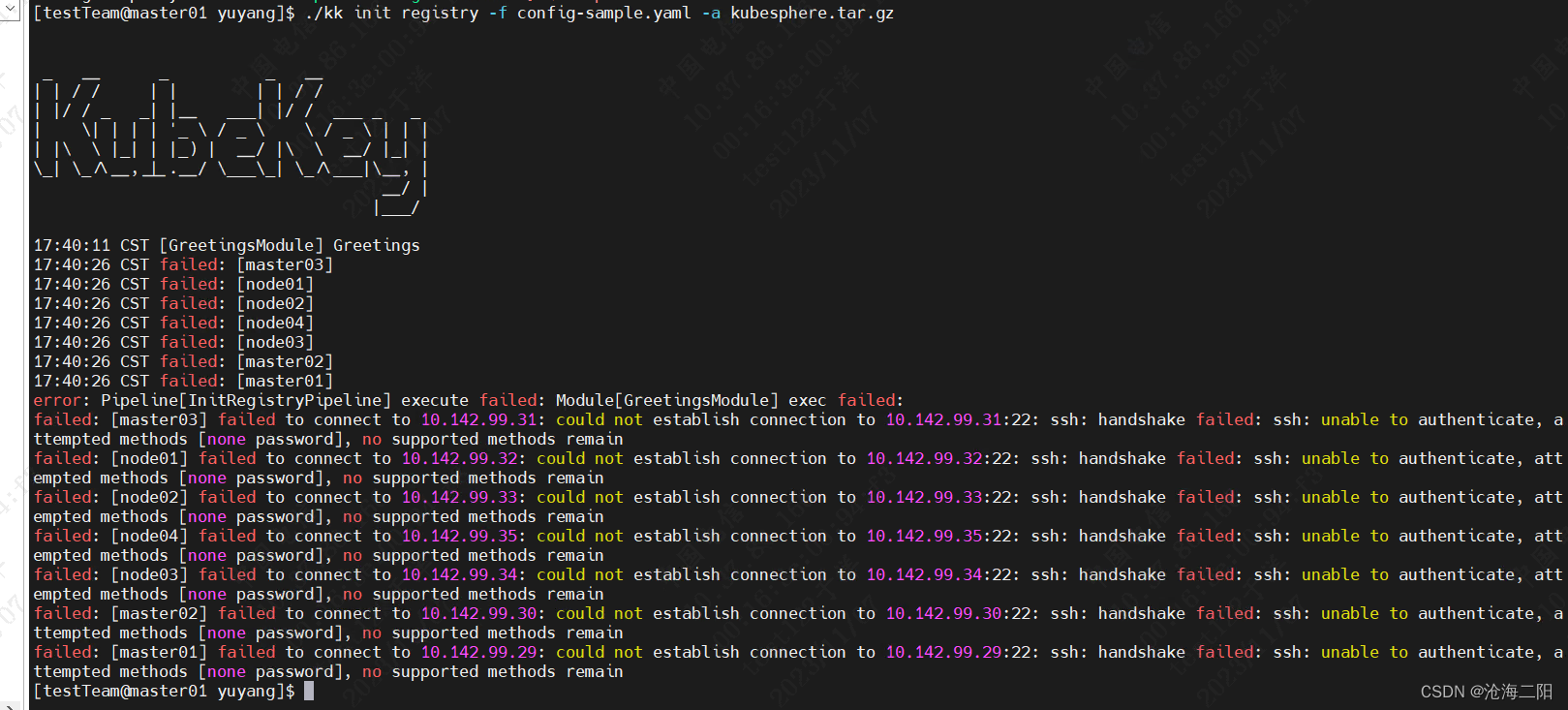The width and height of the screenshot is (1568, 710).
Task: Click '[master03]' in the 17:40:26 status line
Action: pos(285,264)
